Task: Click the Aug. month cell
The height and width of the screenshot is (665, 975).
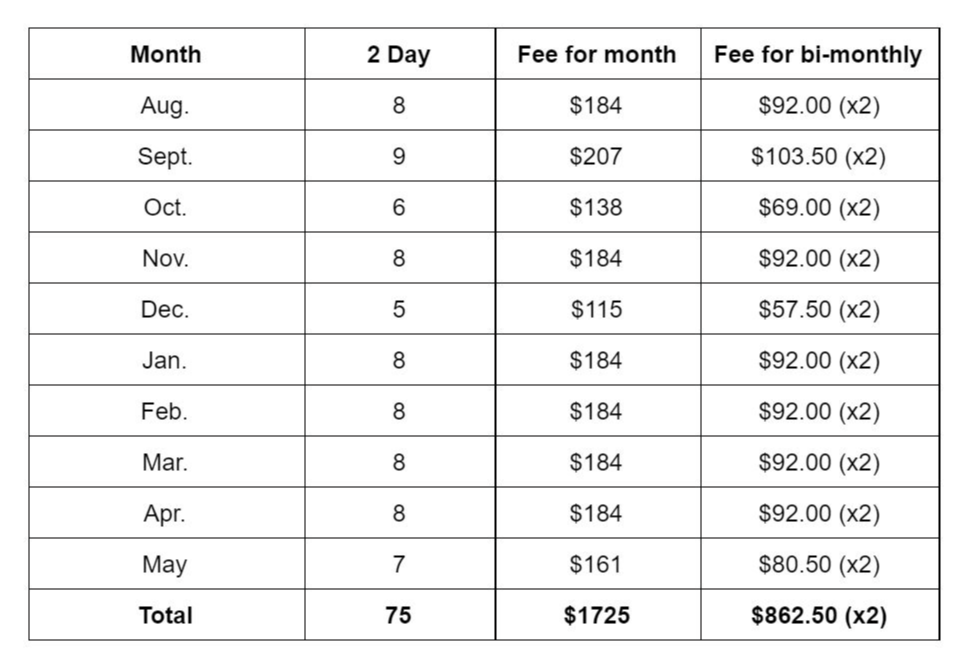Action: pos(165,105)
